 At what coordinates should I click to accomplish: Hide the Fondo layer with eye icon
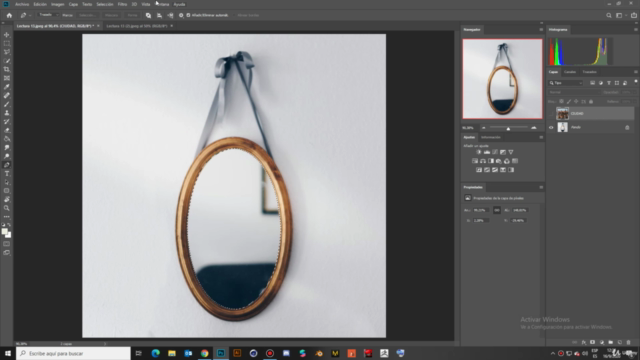(x=551, y=127)
